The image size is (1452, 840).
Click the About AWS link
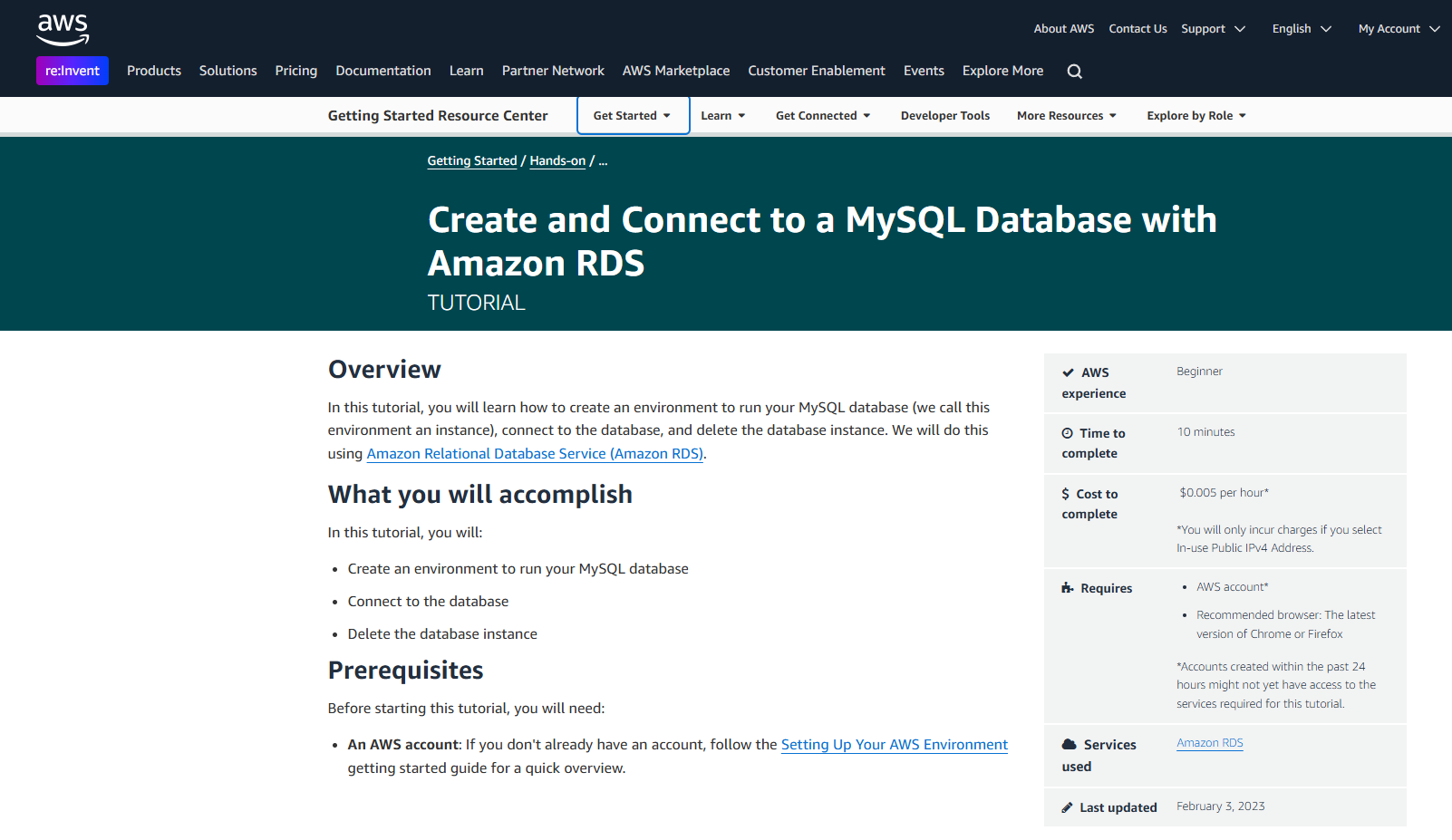(1064, 29)
